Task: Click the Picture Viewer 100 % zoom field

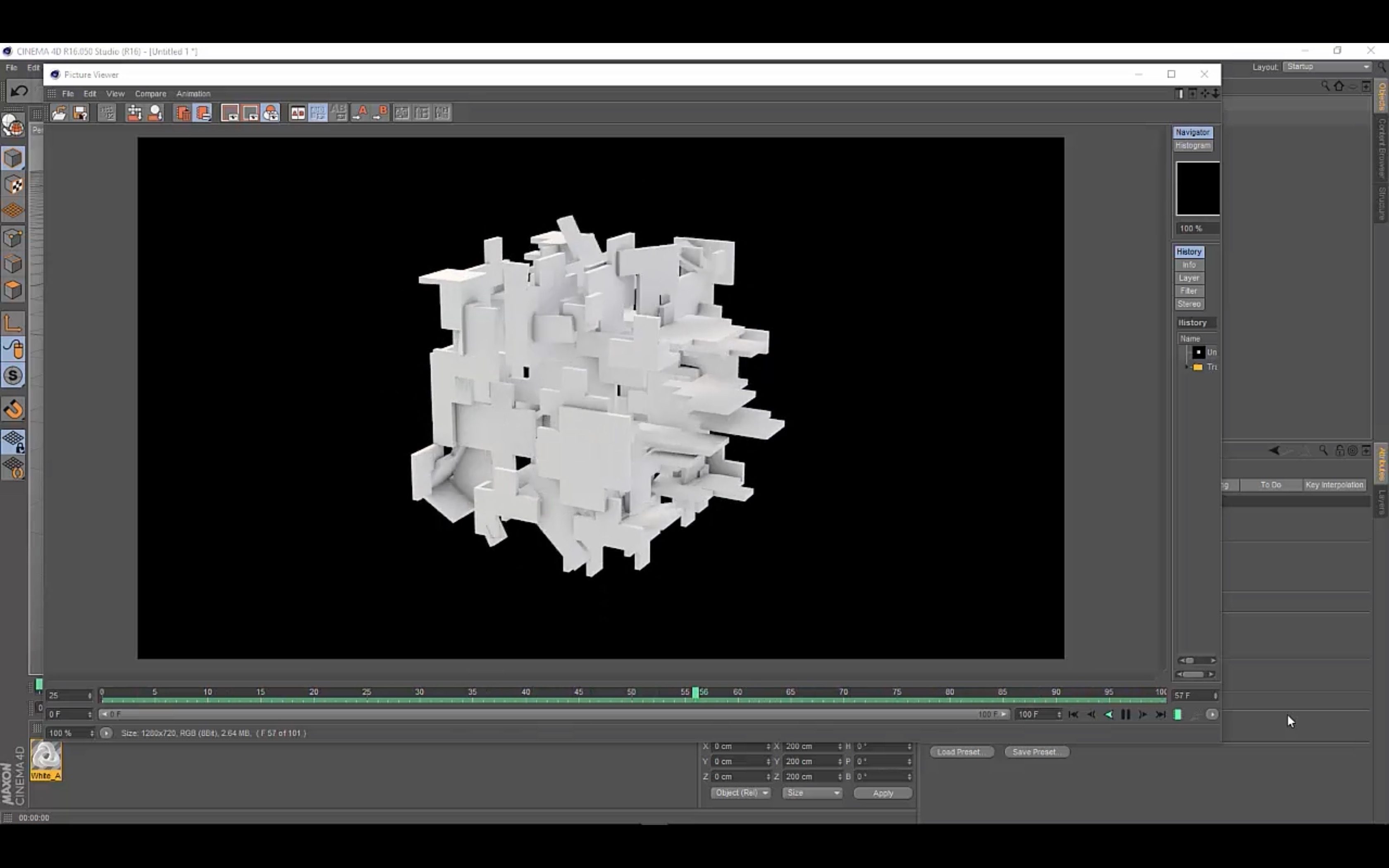Action: click(71, 733)
